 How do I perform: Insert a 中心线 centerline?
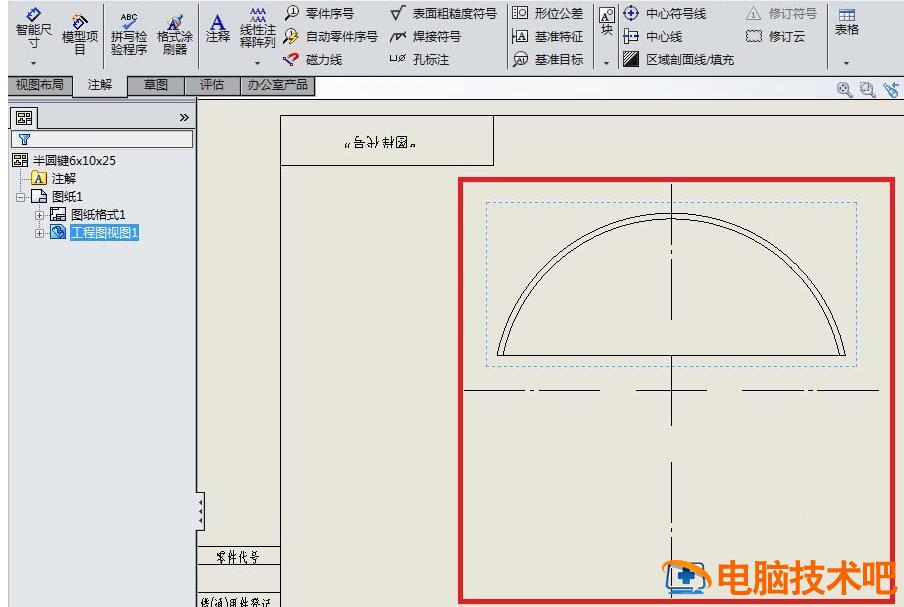click(653, 36)
